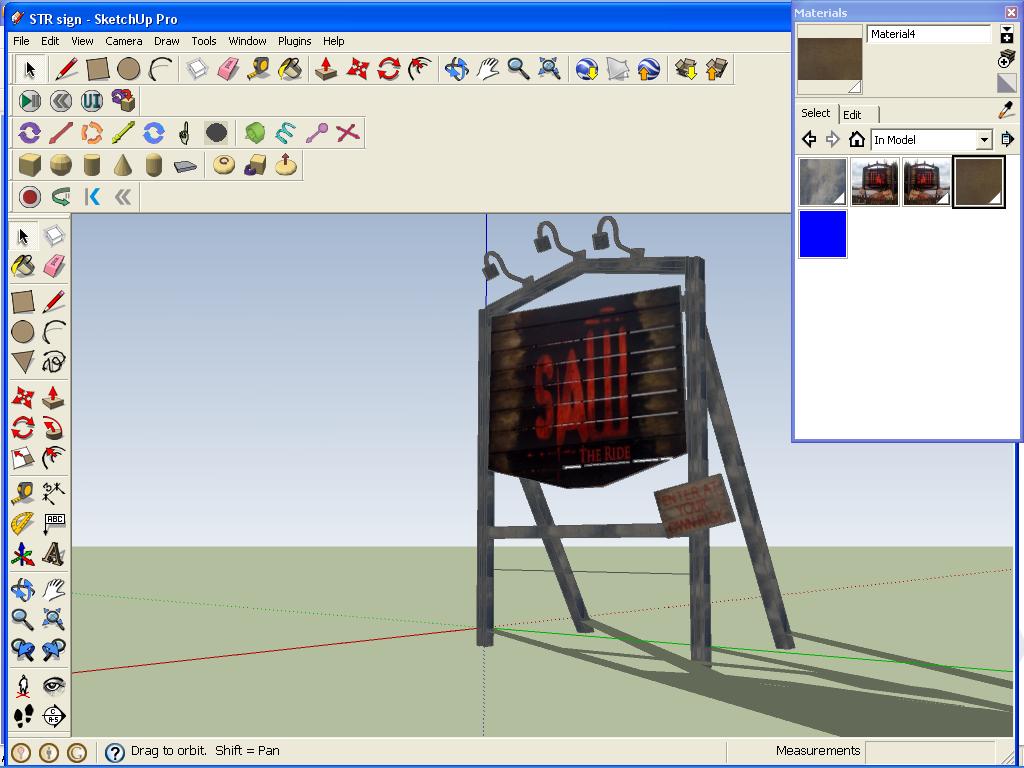Select the Scale tool in left toolbar
The image size is (1024, 768).
23,458
